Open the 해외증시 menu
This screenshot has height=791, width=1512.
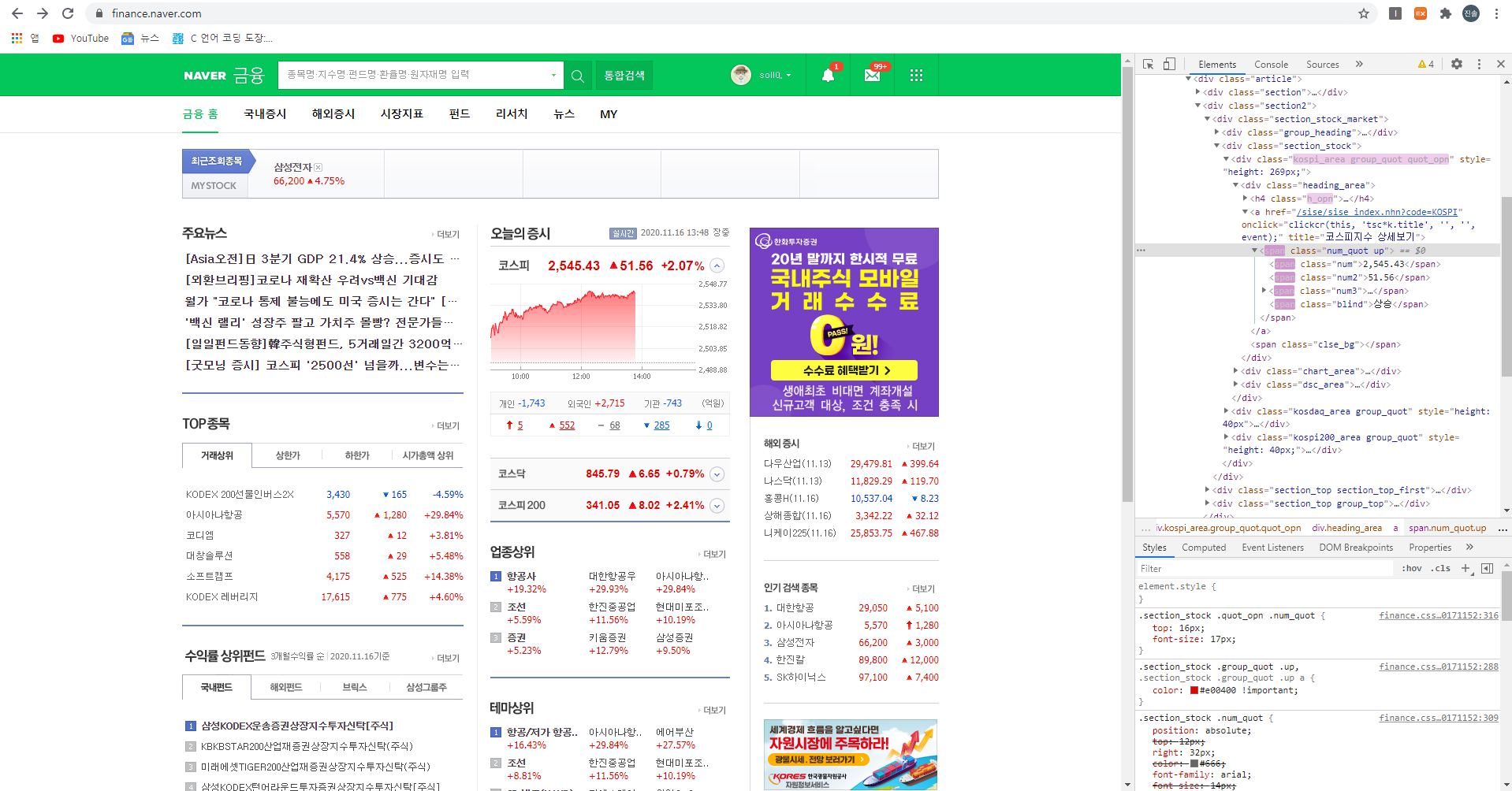pyautogui.click(x=333, y=114)
